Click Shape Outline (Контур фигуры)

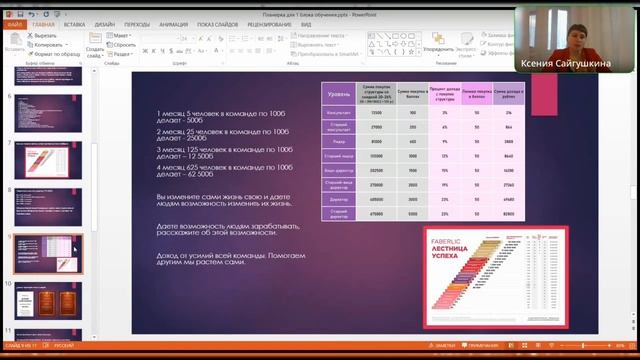pyautogui.click(x=498, y=44)
